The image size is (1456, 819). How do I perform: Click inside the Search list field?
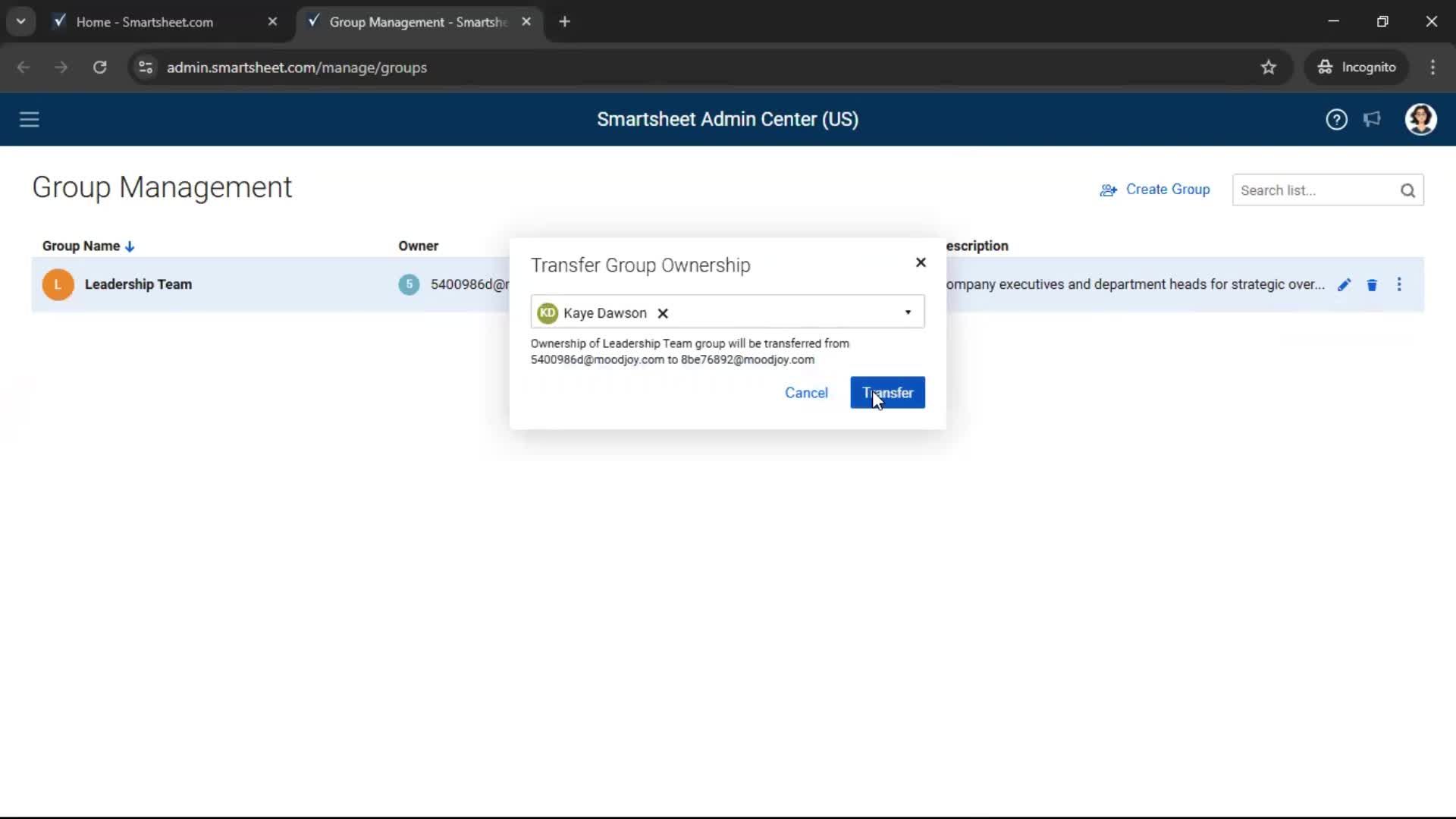pos(1319,190)
